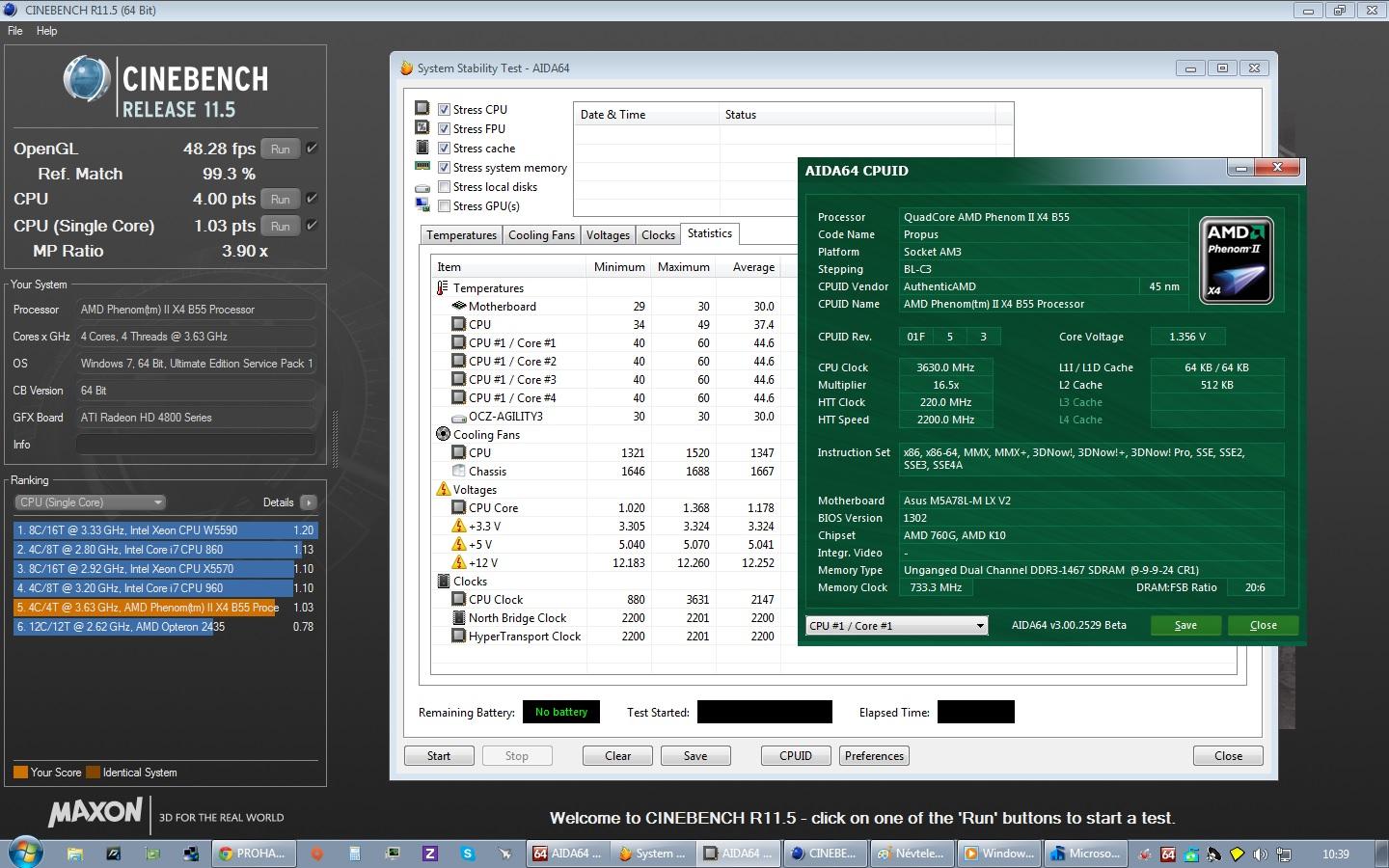Click the Stress FPU icon
The width and height of the screenshot is (1389, 868).
click(422, 127)
